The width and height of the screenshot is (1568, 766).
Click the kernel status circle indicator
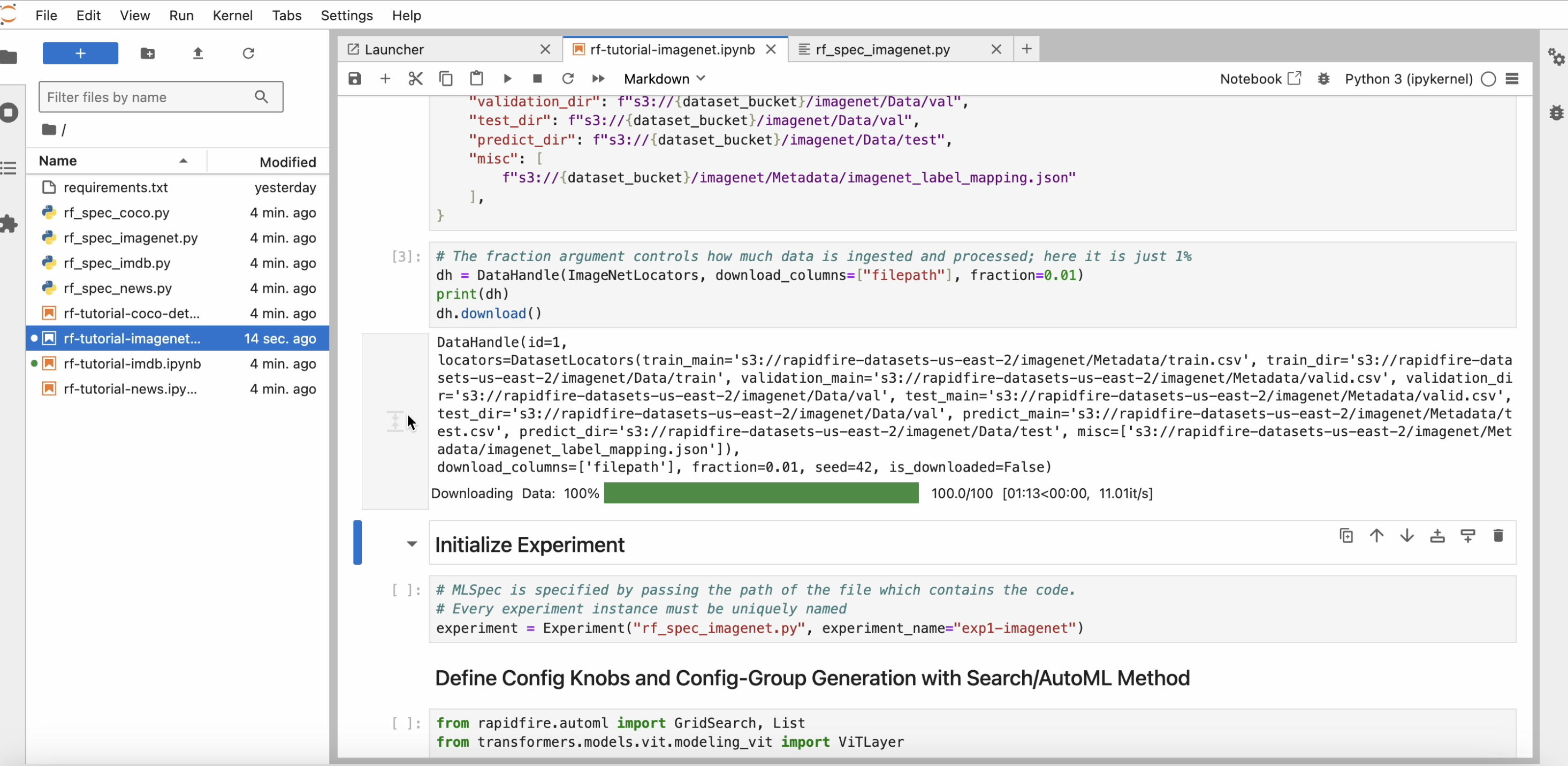(x=1488, y=79)
